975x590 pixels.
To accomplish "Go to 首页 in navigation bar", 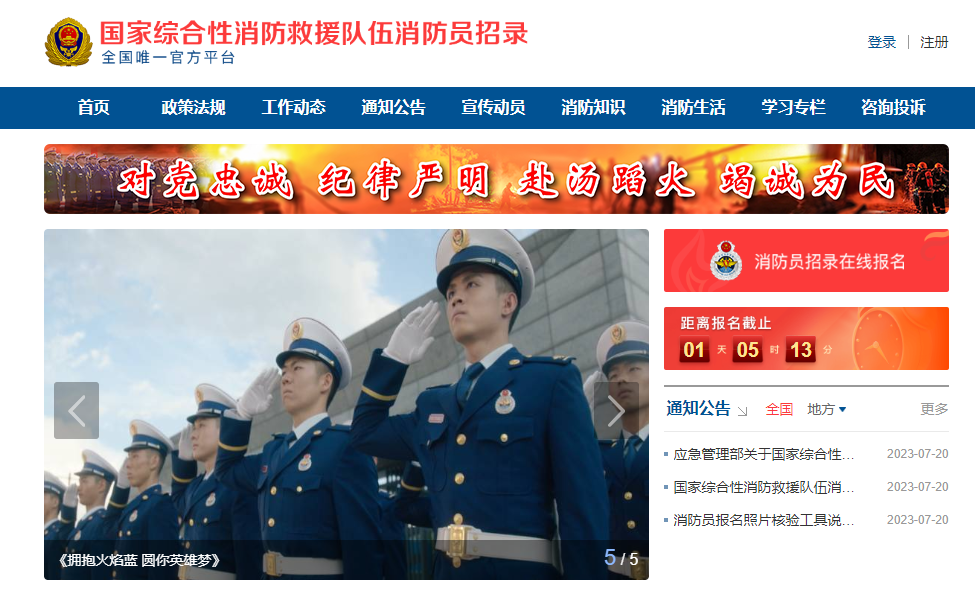I will click(93, 108).
